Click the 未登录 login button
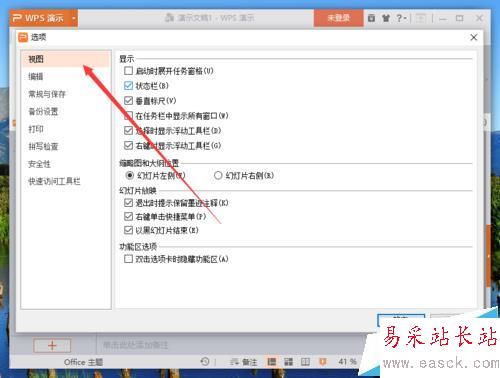The width and height of the screenshot is (500, 378). (338, 18)
